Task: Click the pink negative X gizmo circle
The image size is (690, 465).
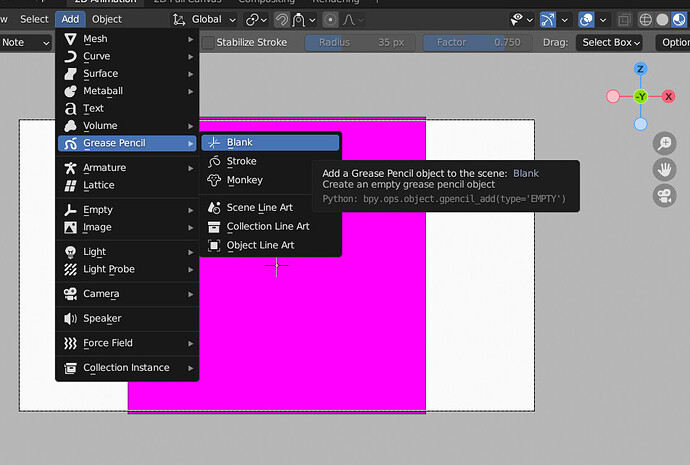Action: pos(613,96)
